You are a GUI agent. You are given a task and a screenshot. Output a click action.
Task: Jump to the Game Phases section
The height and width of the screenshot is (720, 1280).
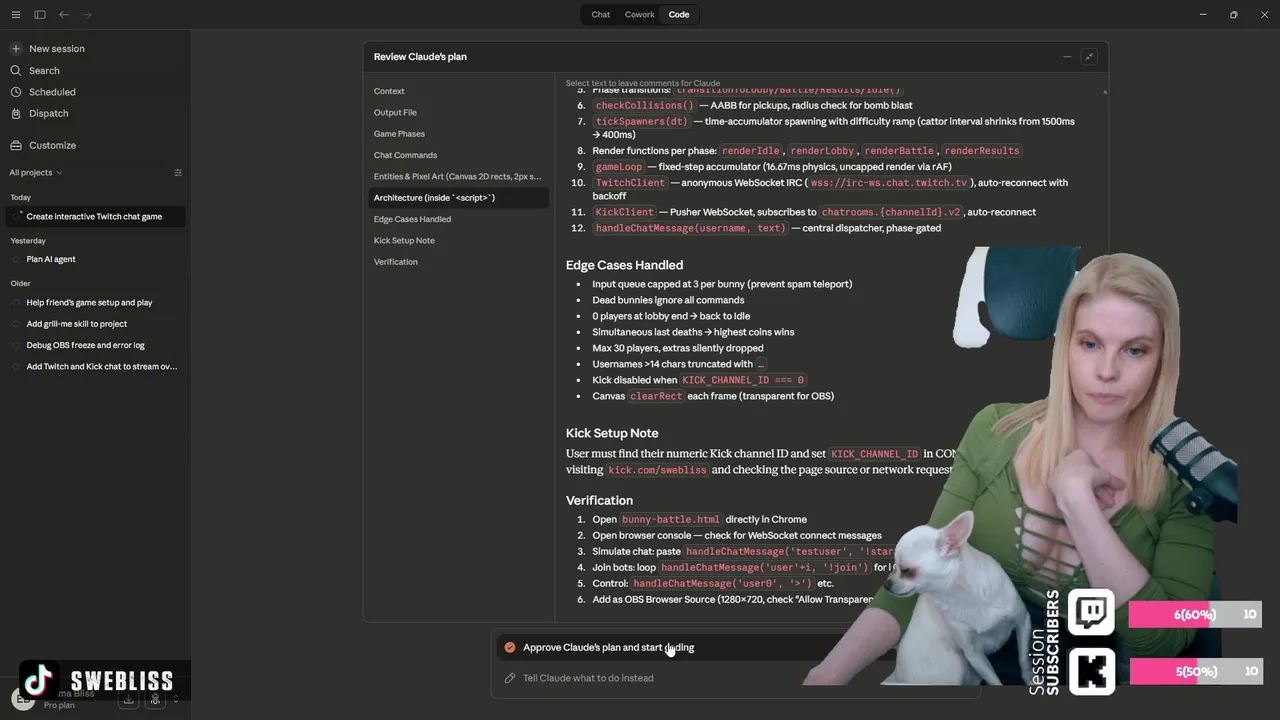(399, 134)
